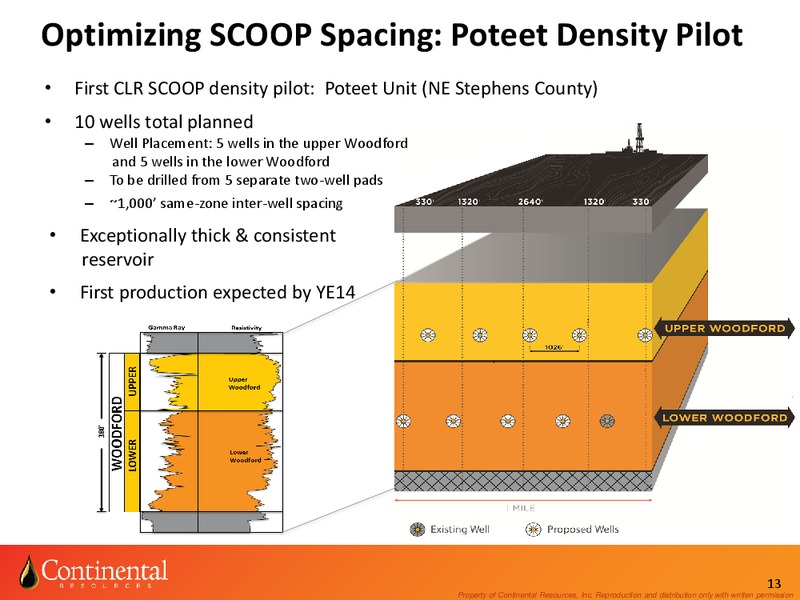
Task: Click the "~1,000' same-zone inter-well spacing" line
Action: coord(226,203)
